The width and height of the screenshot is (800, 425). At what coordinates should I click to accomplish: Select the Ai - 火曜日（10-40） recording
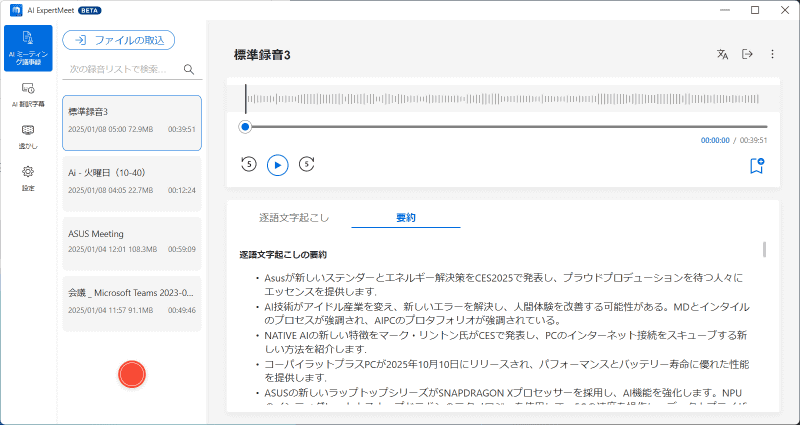click(132, 184)
